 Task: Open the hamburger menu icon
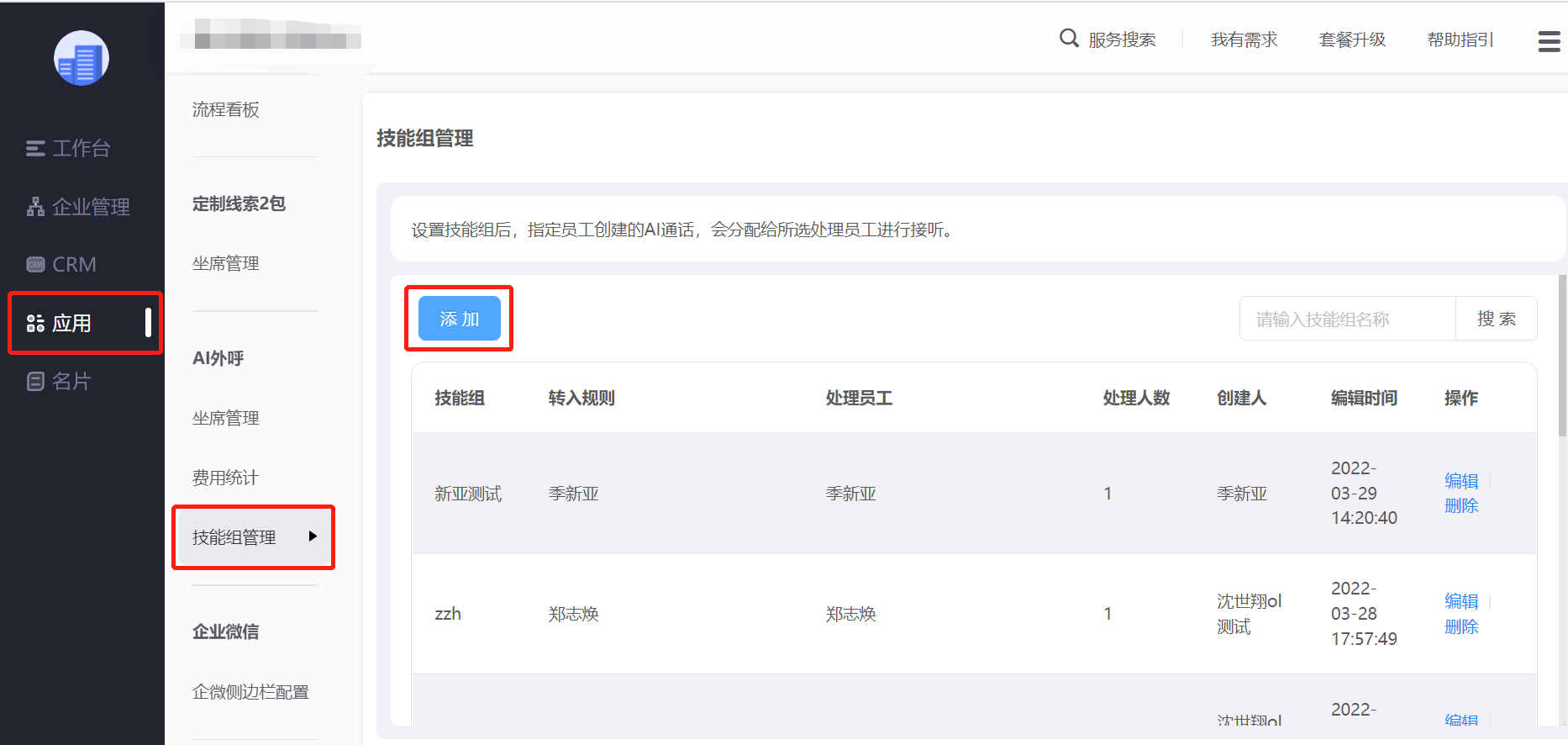[1549, 41]
